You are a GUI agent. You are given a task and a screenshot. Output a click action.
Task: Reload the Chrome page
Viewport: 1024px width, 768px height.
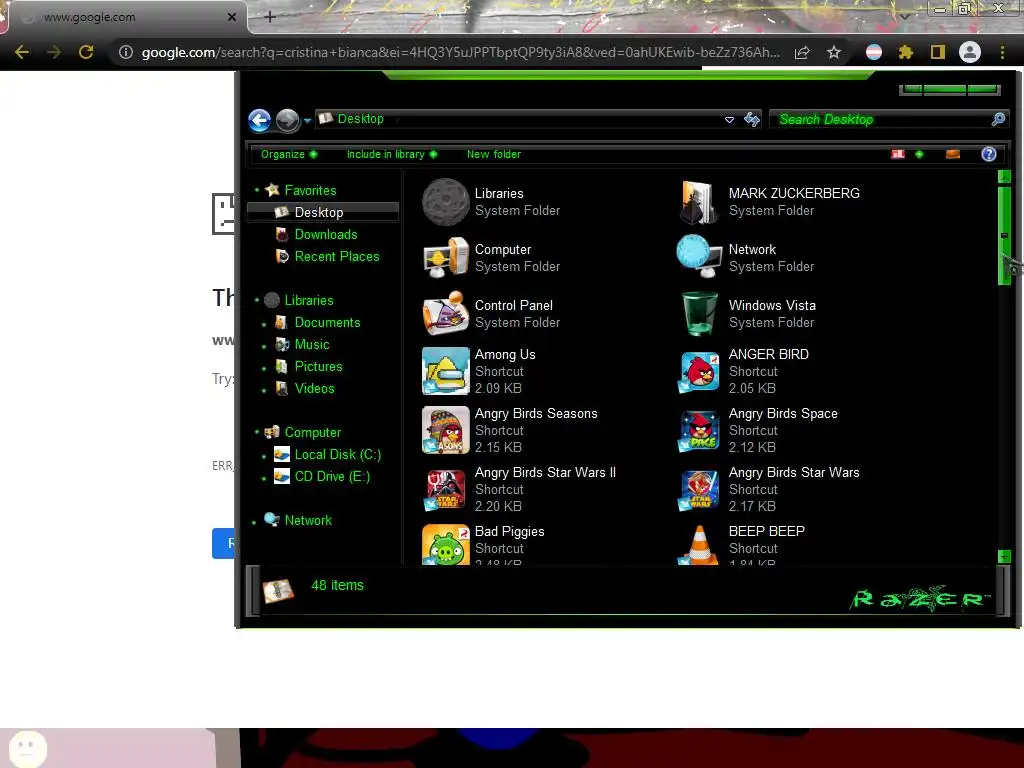pos(86,52)
